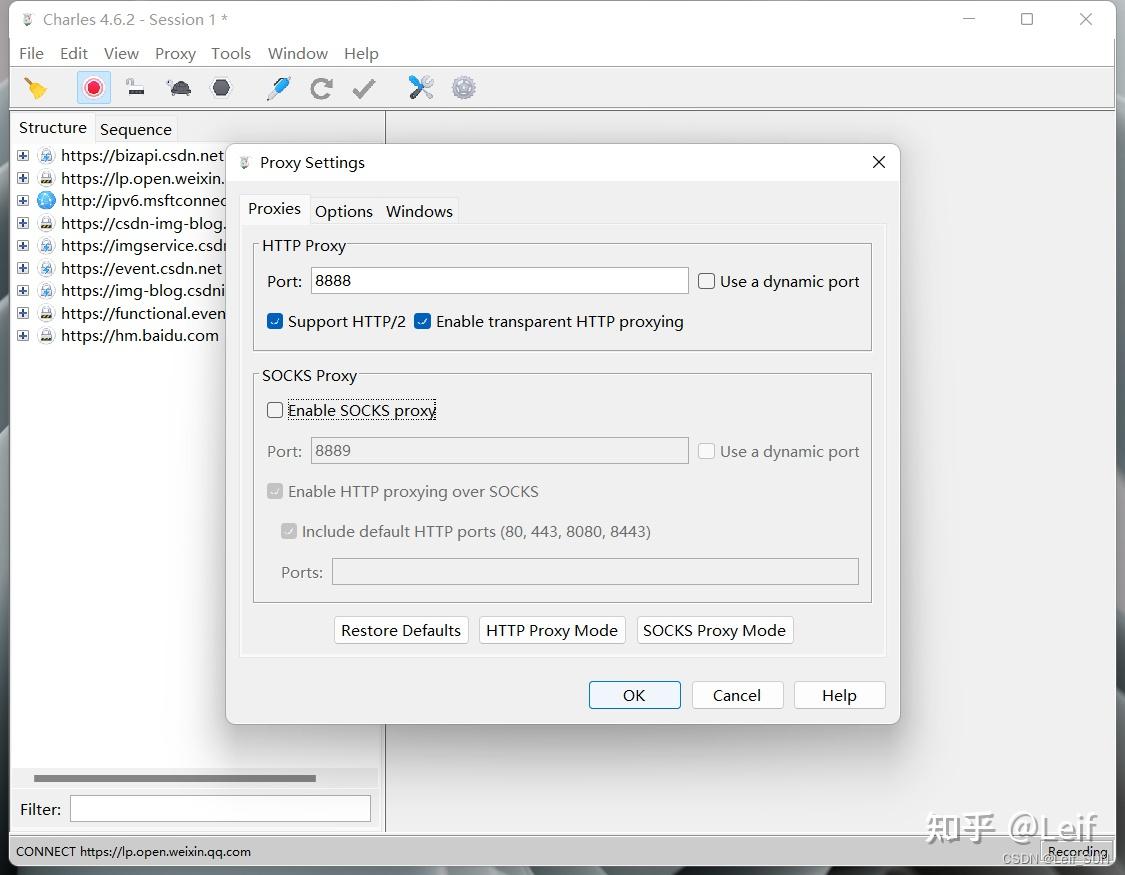Click the csdn-img-blog lock icon
The image size is (1125, 875).
pos(46,223)
